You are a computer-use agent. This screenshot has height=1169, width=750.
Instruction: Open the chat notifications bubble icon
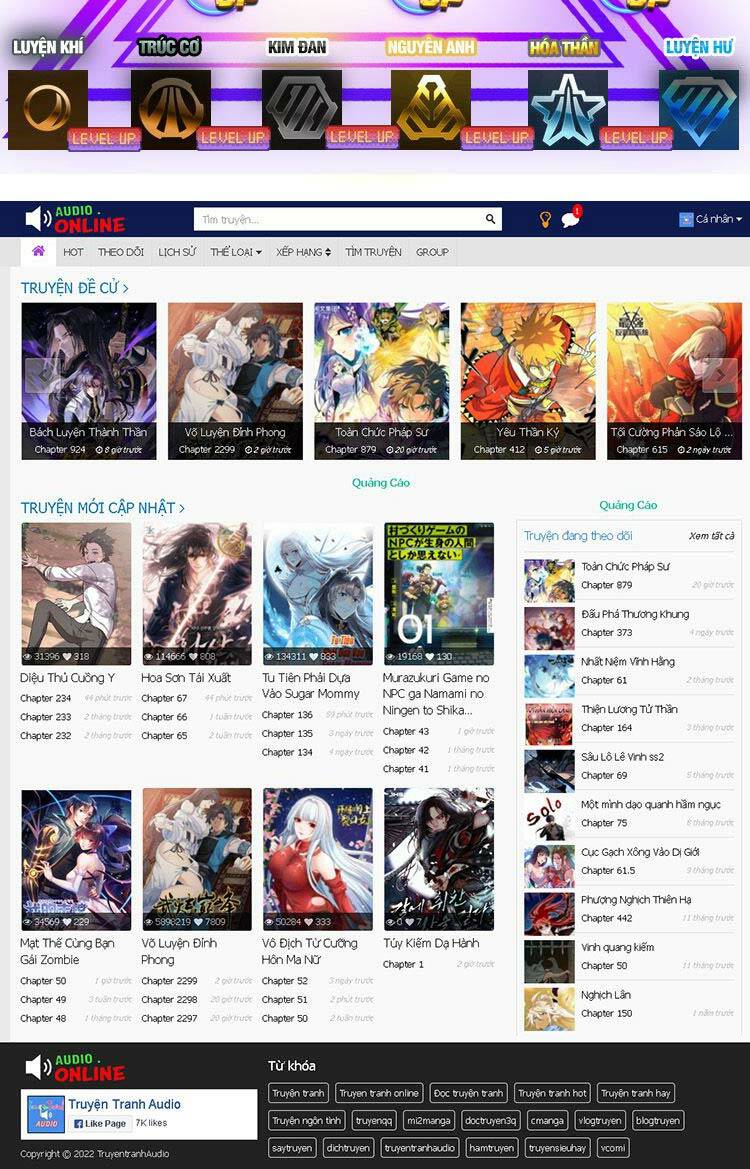coord(570,219)
